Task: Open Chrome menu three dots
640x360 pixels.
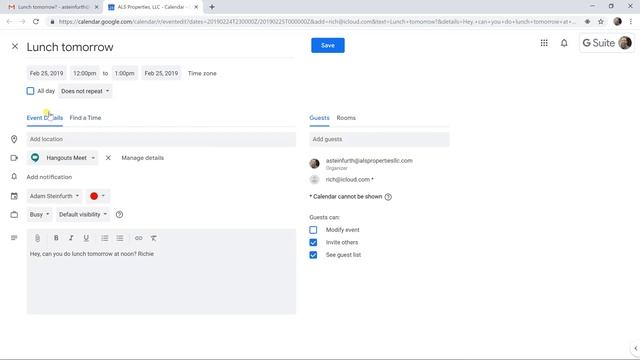Action: [x=631, y=22]
